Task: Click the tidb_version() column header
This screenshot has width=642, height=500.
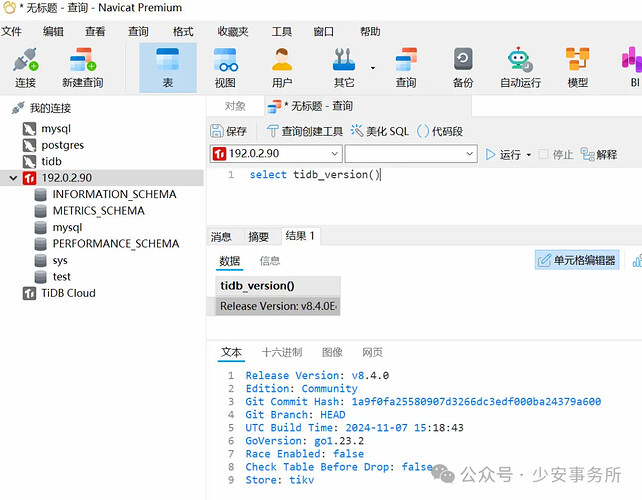Action: coord(278,285)
